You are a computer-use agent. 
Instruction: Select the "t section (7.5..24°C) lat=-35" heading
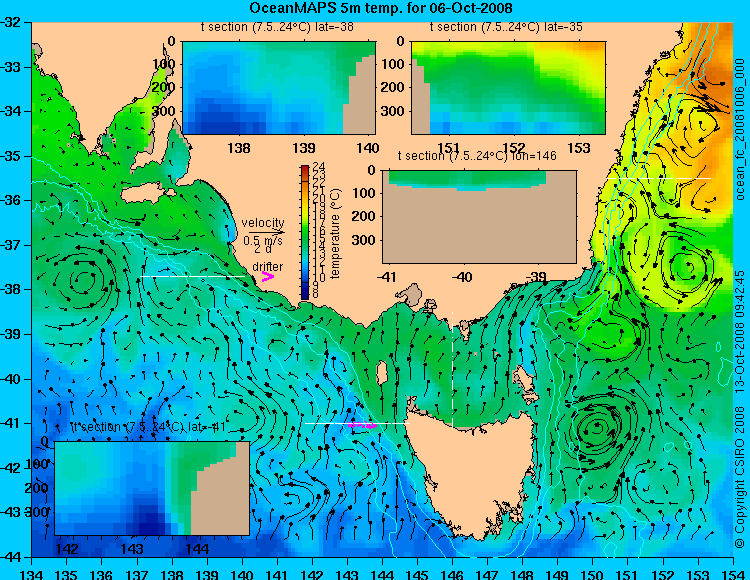click(x=506, y=27)
